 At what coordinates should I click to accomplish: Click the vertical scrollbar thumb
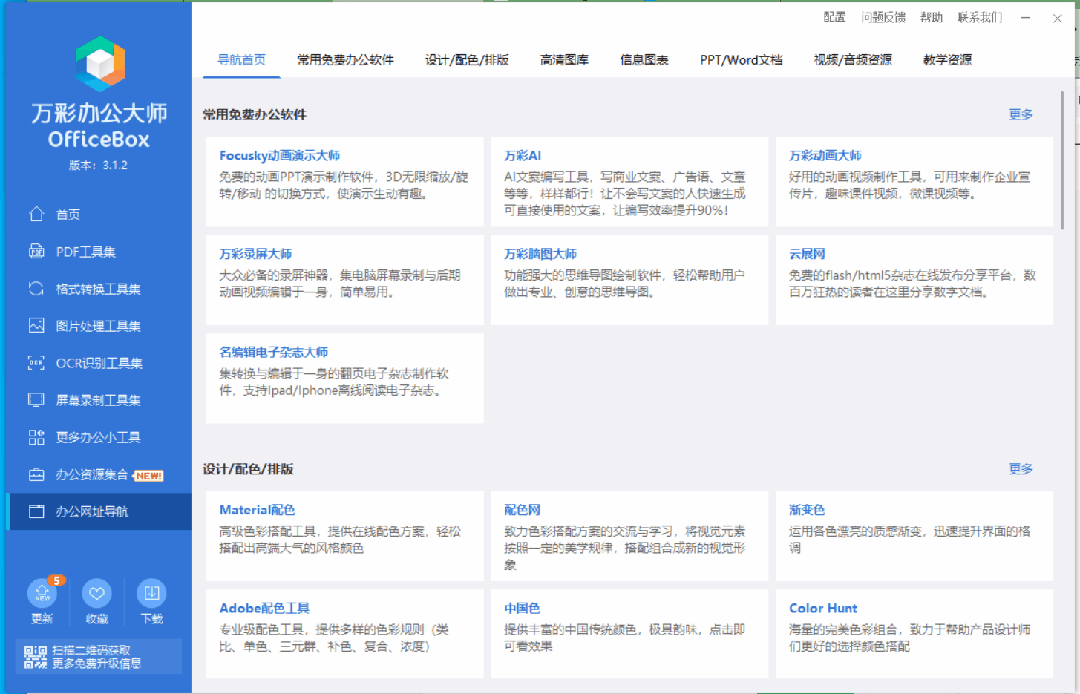(1063, 160)
